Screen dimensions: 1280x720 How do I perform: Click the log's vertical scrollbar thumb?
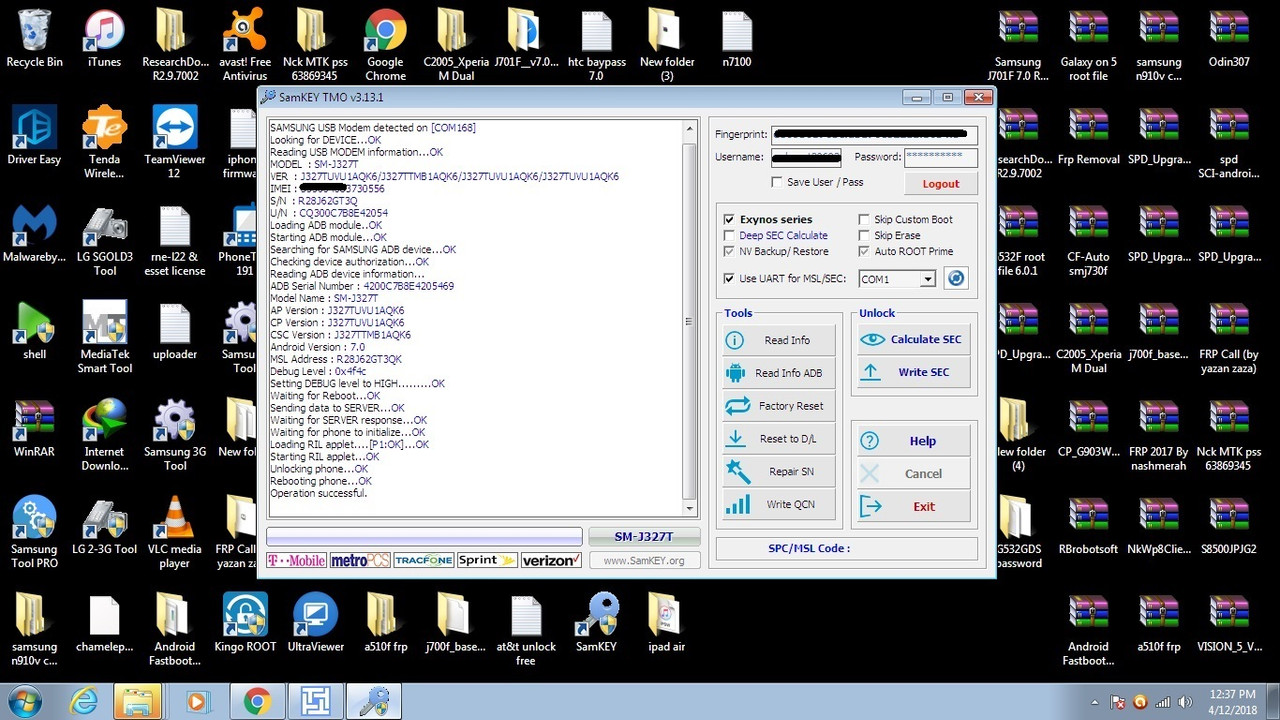pos(689,320)
